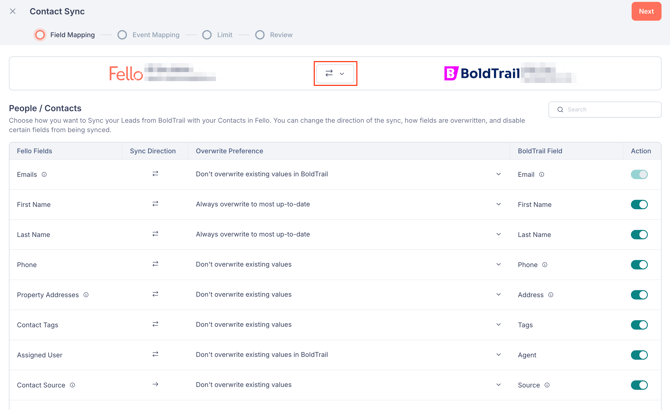Disable the Last Name sync toggle
The image size is (670, 410).
639,234
